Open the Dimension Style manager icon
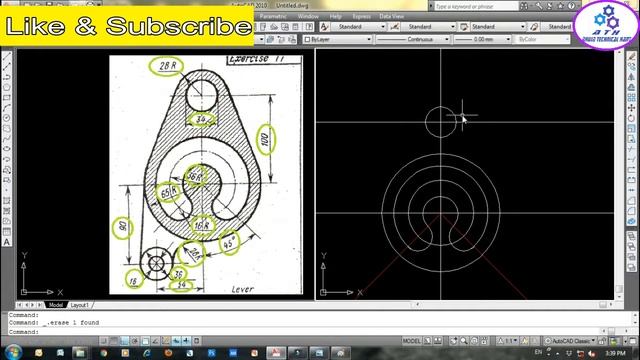Screen dimensions: 640x360 click(394, 27)
